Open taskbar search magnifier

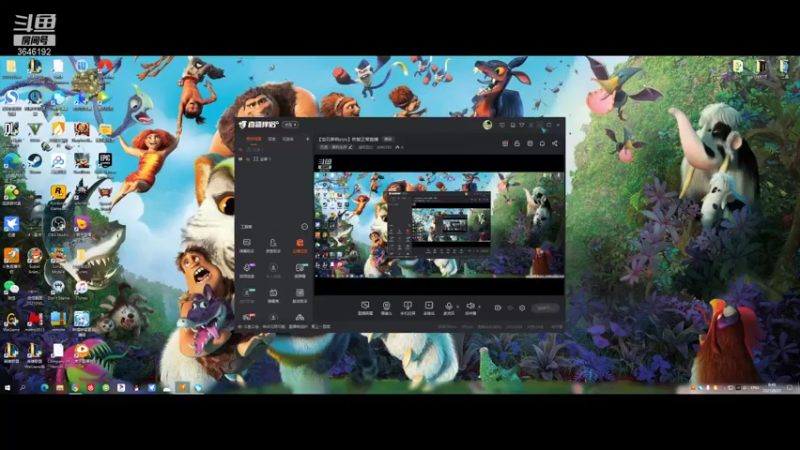[x=23, y=388]
